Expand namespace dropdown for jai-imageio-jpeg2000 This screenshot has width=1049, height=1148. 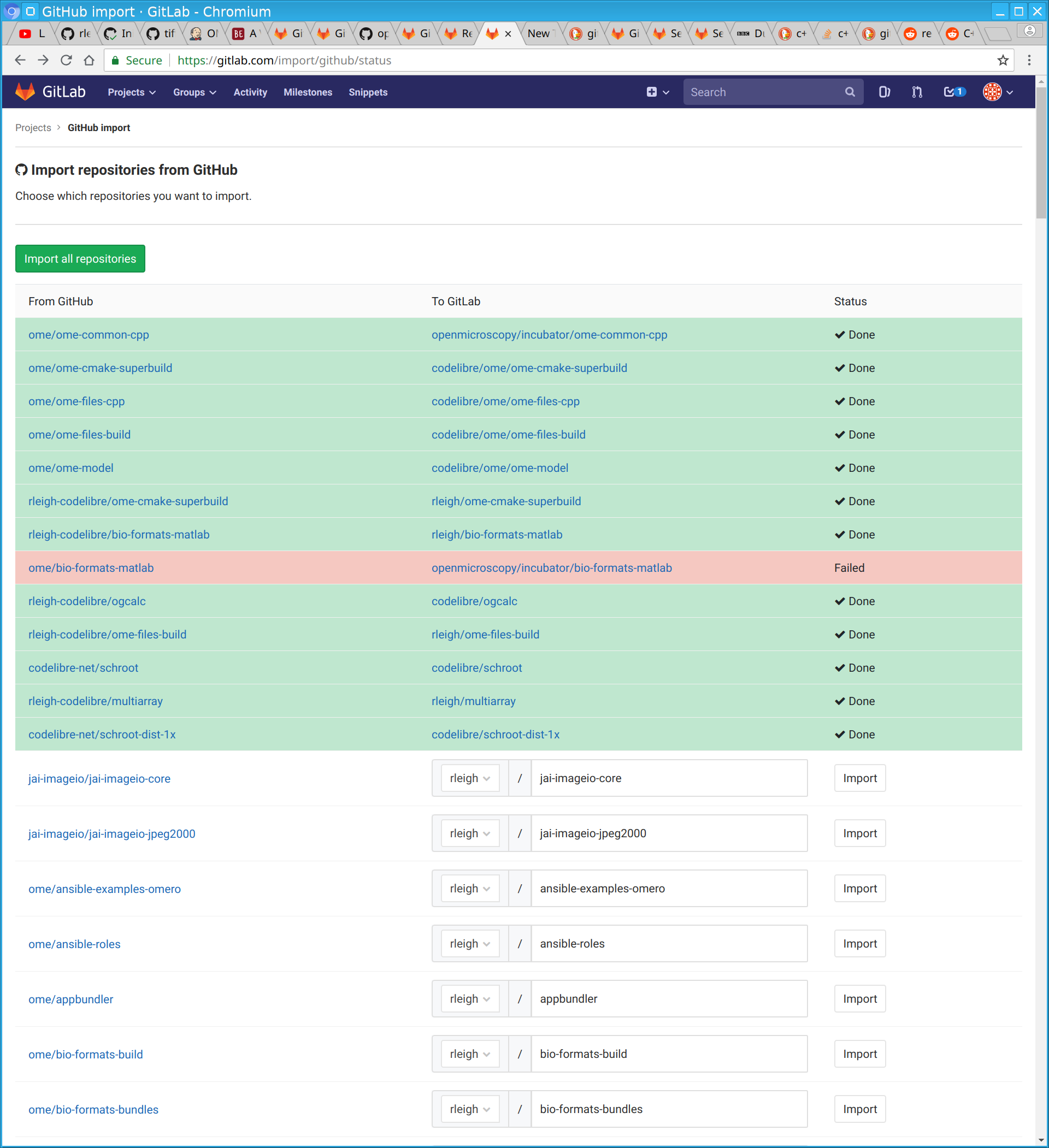[470, 833]
